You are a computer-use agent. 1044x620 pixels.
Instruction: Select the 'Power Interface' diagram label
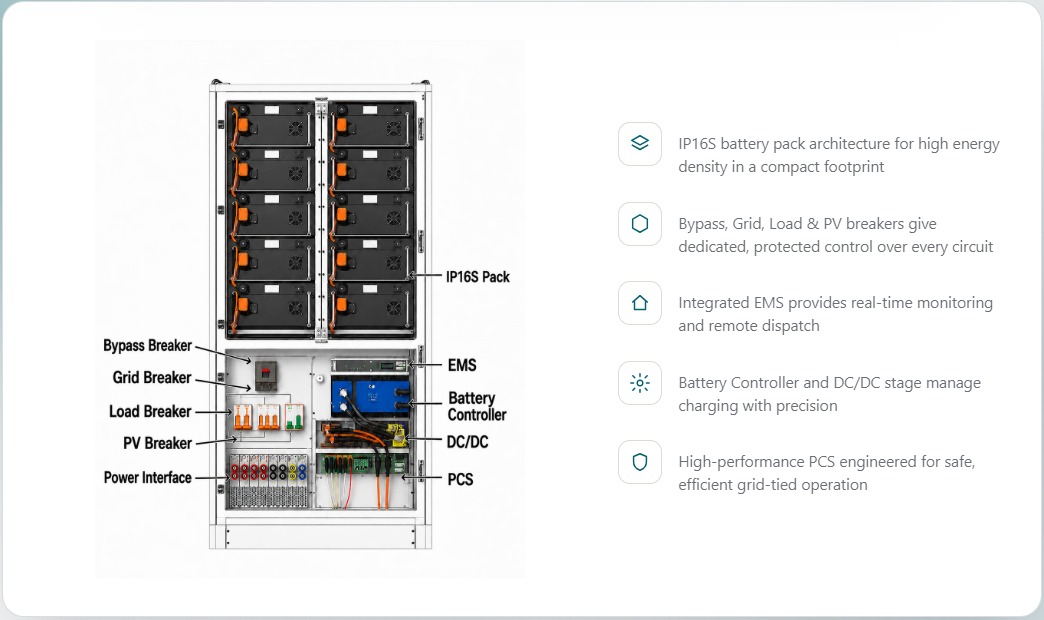[147, 477]
